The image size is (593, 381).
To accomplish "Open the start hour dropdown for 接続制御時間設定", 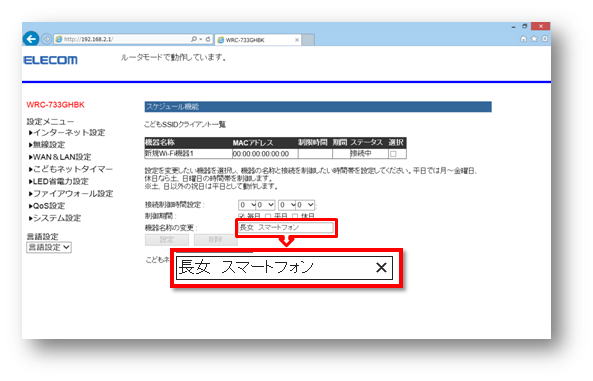I will [247, 205].
